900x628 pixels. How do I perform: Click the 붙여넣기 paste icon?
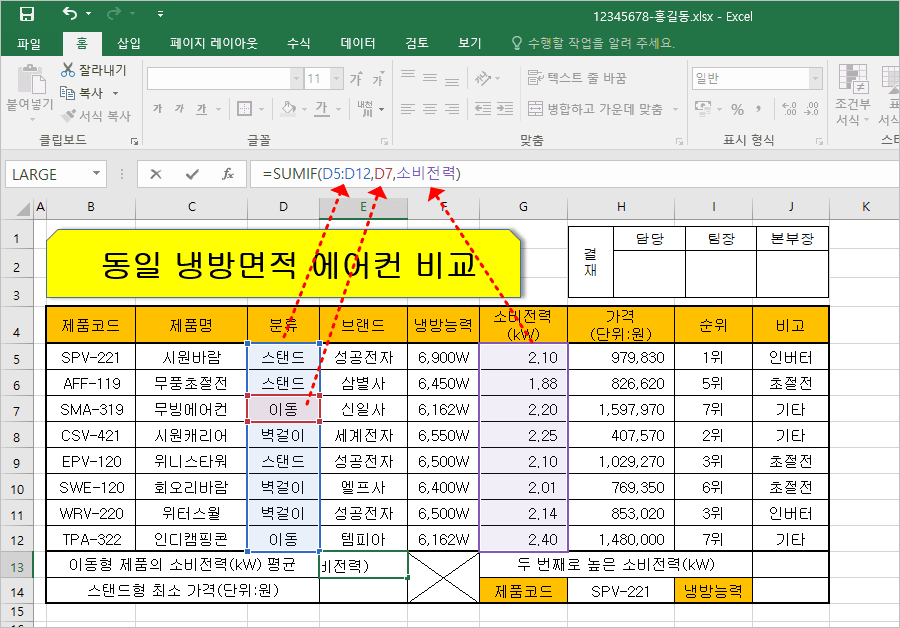click(30, 79)
